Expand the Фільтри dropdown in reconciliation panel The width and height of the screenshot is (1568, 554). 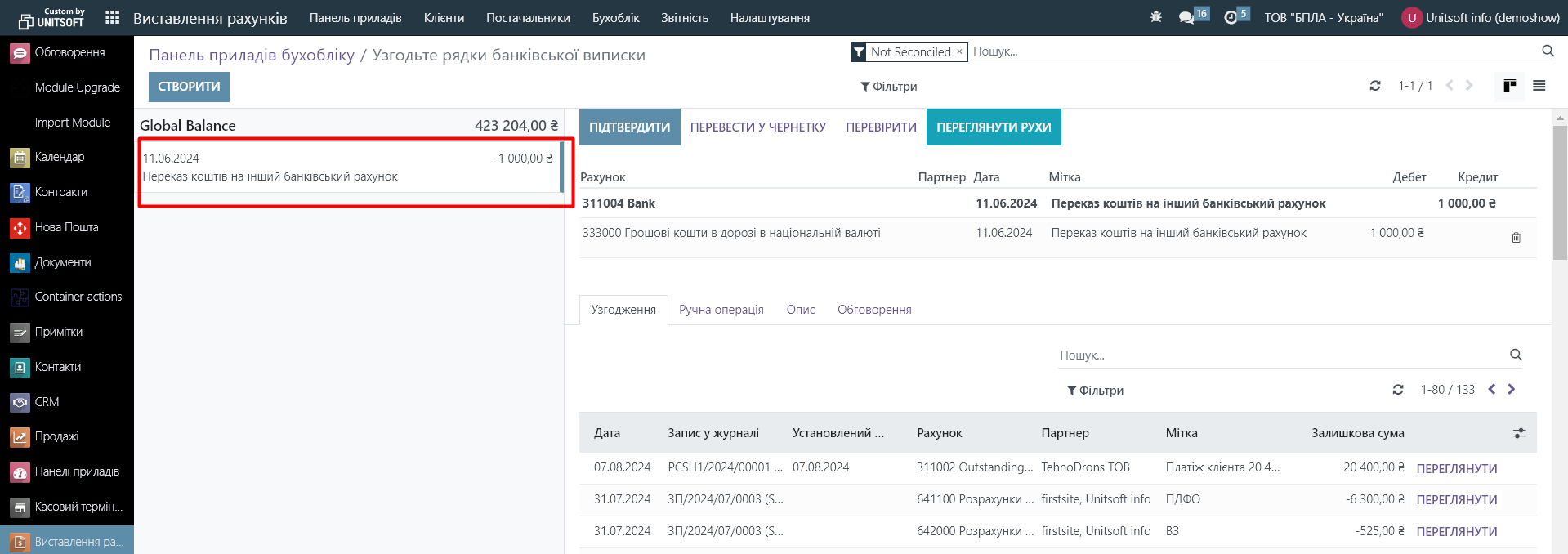click(1095, 391)
